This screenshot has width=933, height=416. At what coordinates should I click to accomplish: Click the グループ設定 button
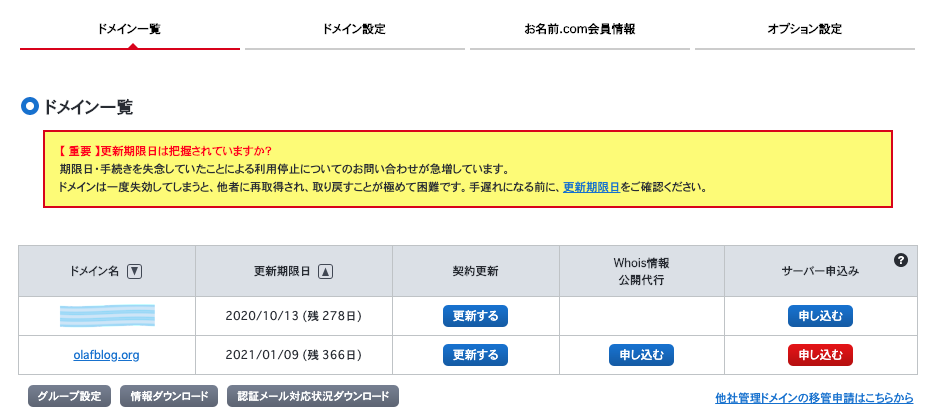coord(69,396)
